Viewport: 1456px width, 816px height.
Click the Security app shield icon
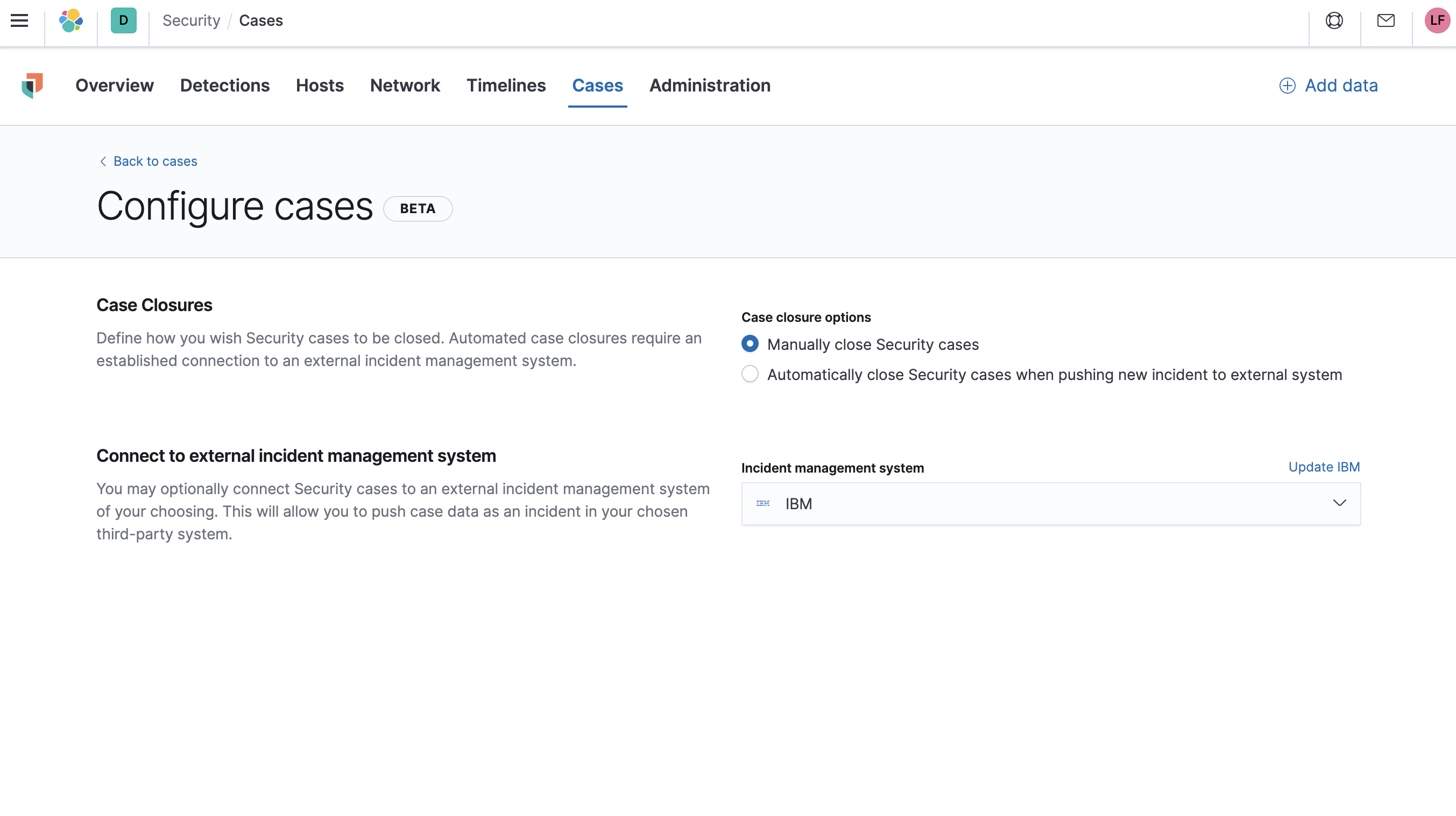(32, 86)
